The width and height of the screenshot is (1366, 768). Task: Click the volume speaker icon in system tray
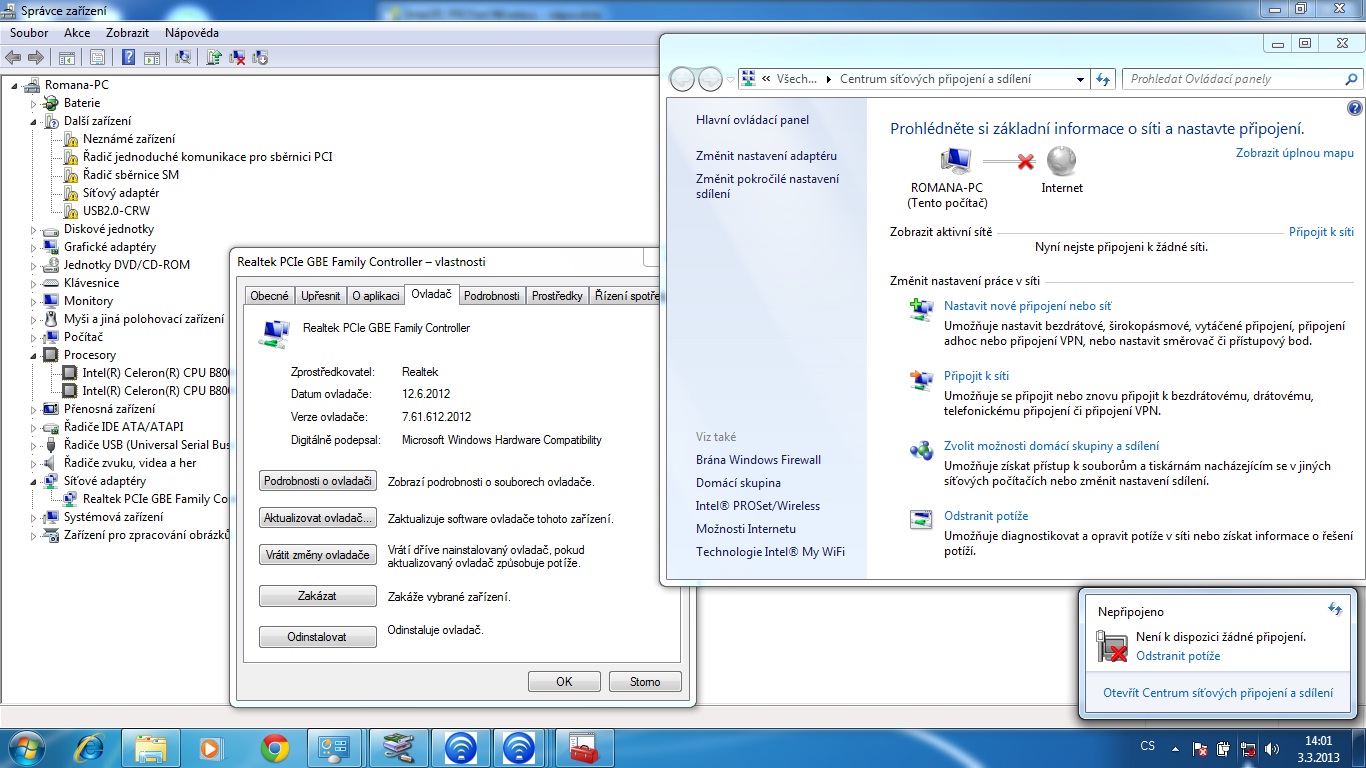click(x=1272, y=748)
